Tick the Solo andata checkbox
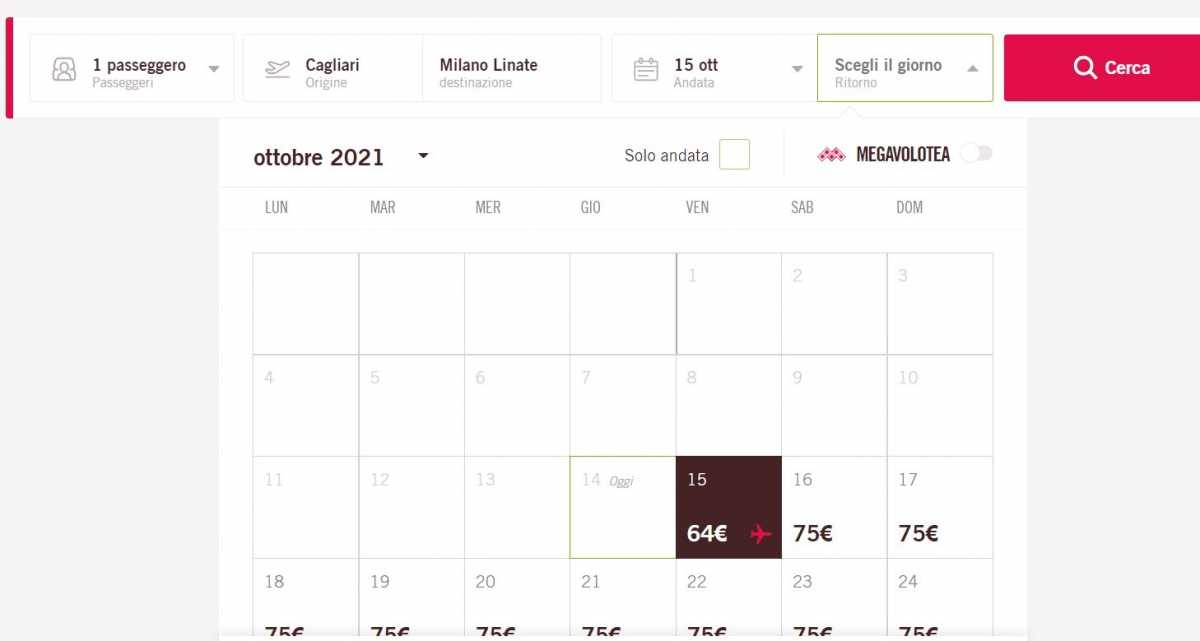The image size is (1200, 641). click(734, 155)
